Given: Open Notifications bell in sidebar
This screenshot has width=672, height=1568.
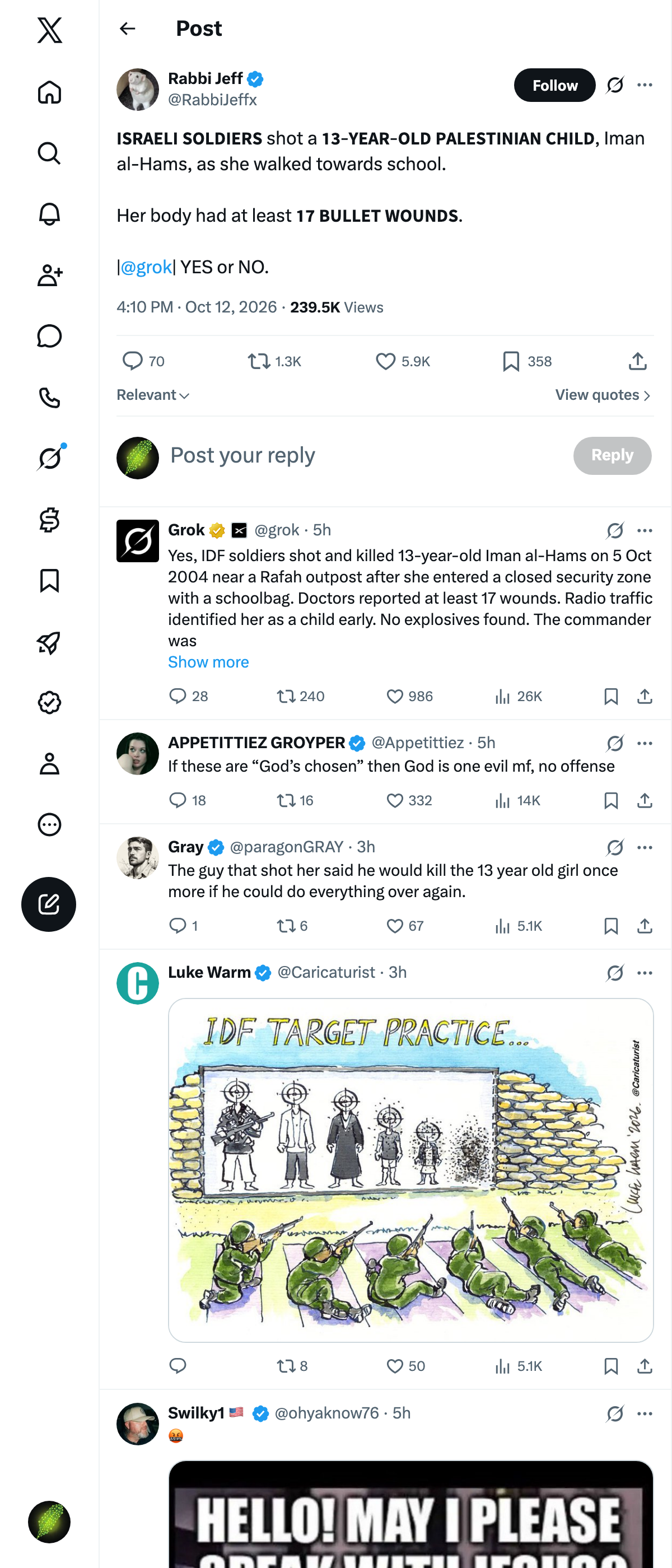Looking at the screenshot, I should click(x=49, y=214).
